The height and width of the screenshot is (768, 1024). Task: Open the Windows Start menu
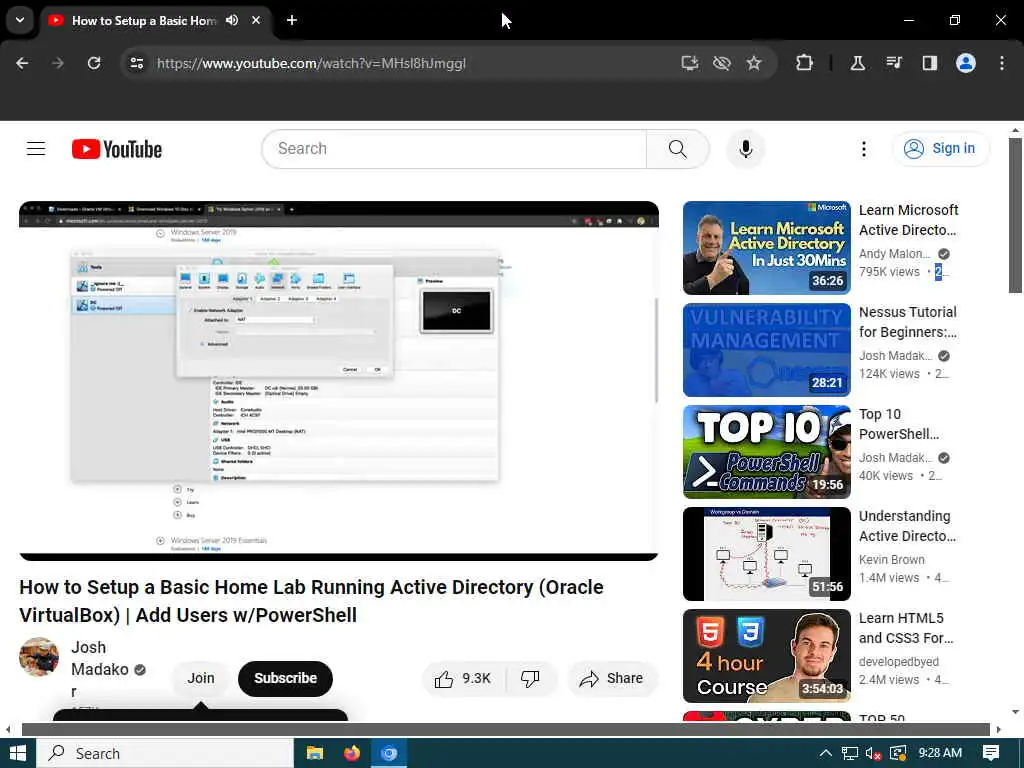[18, 753]
